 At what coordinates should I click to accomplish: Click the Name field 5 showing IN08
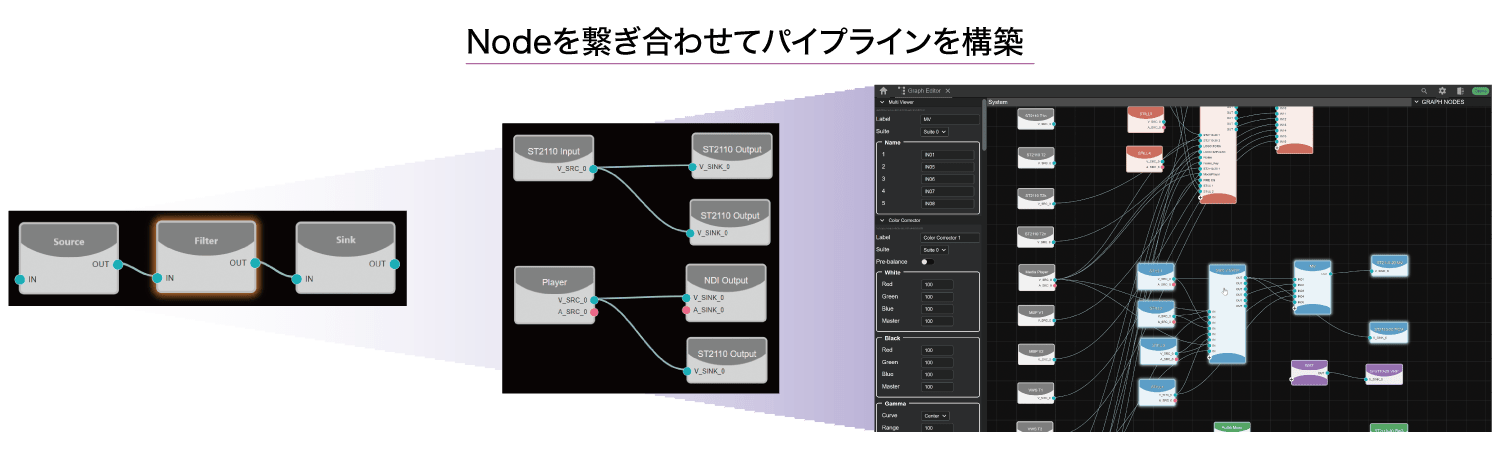(x=947, y=203)
